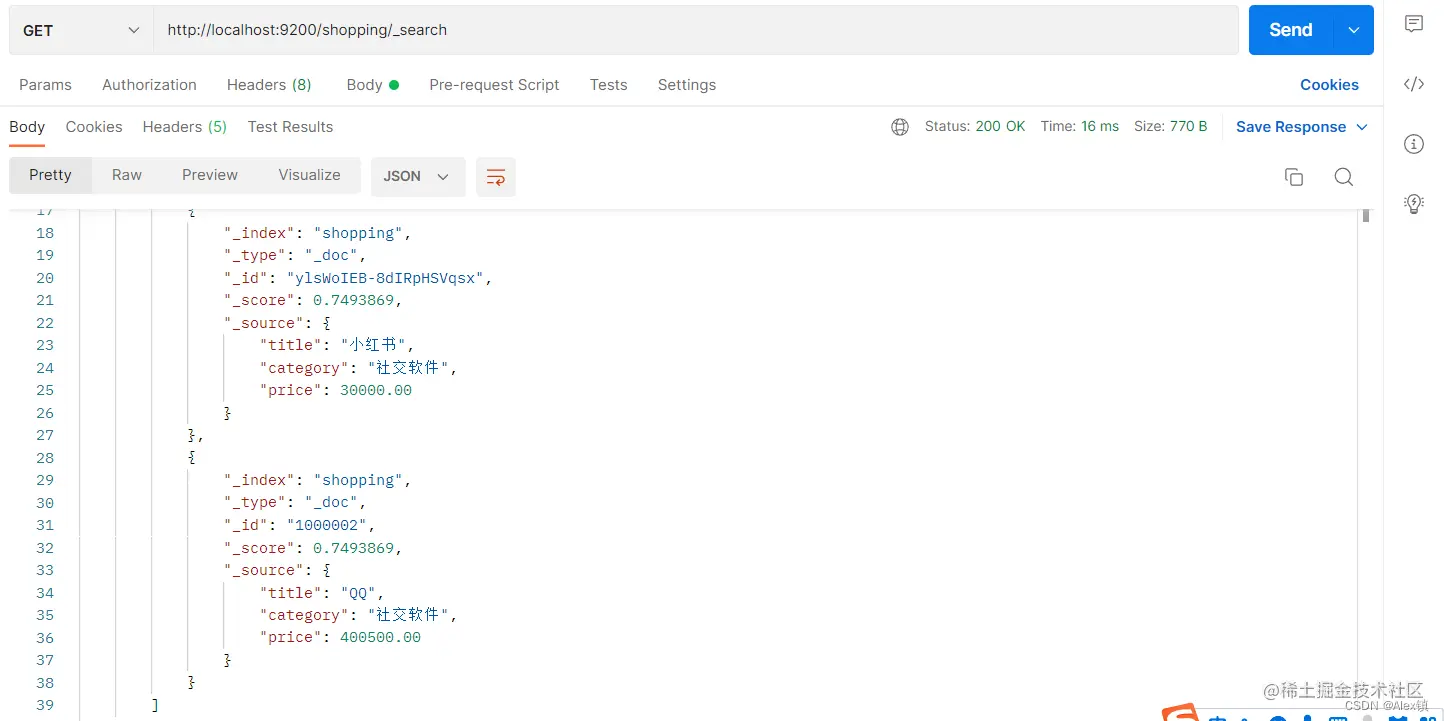Click the title value "QQ"
The image size is (1444, 721).
[x=358, y=593]
